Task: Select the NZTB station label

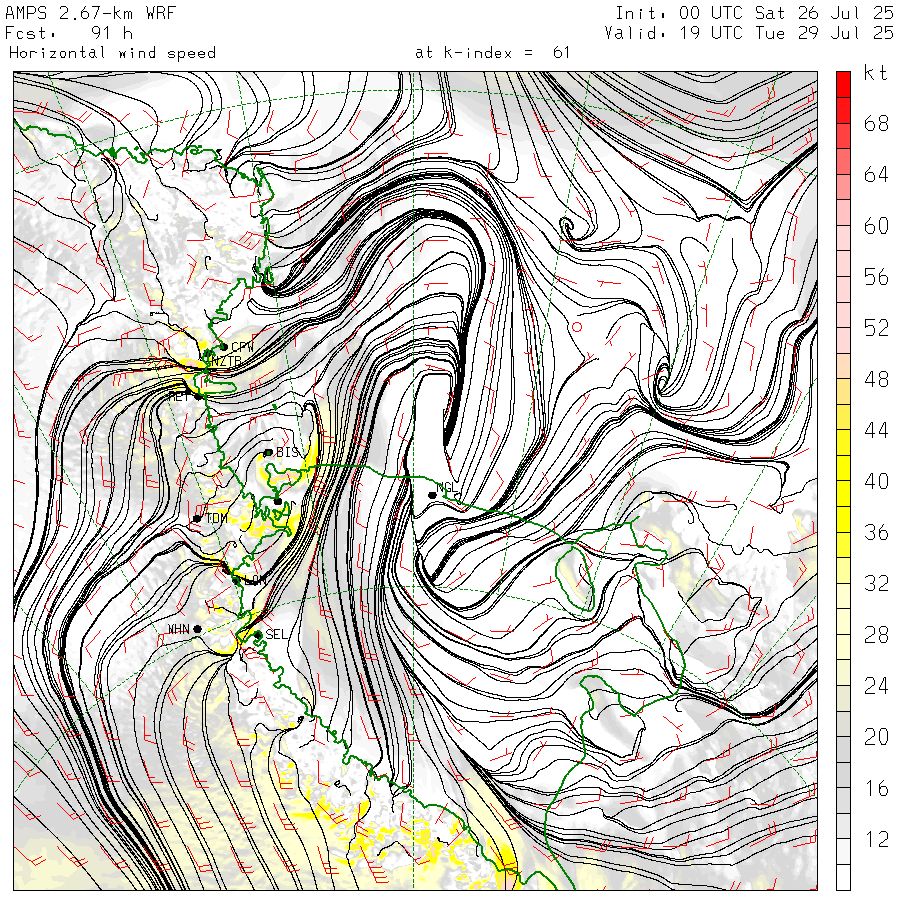Action: (x=225, y=361)
